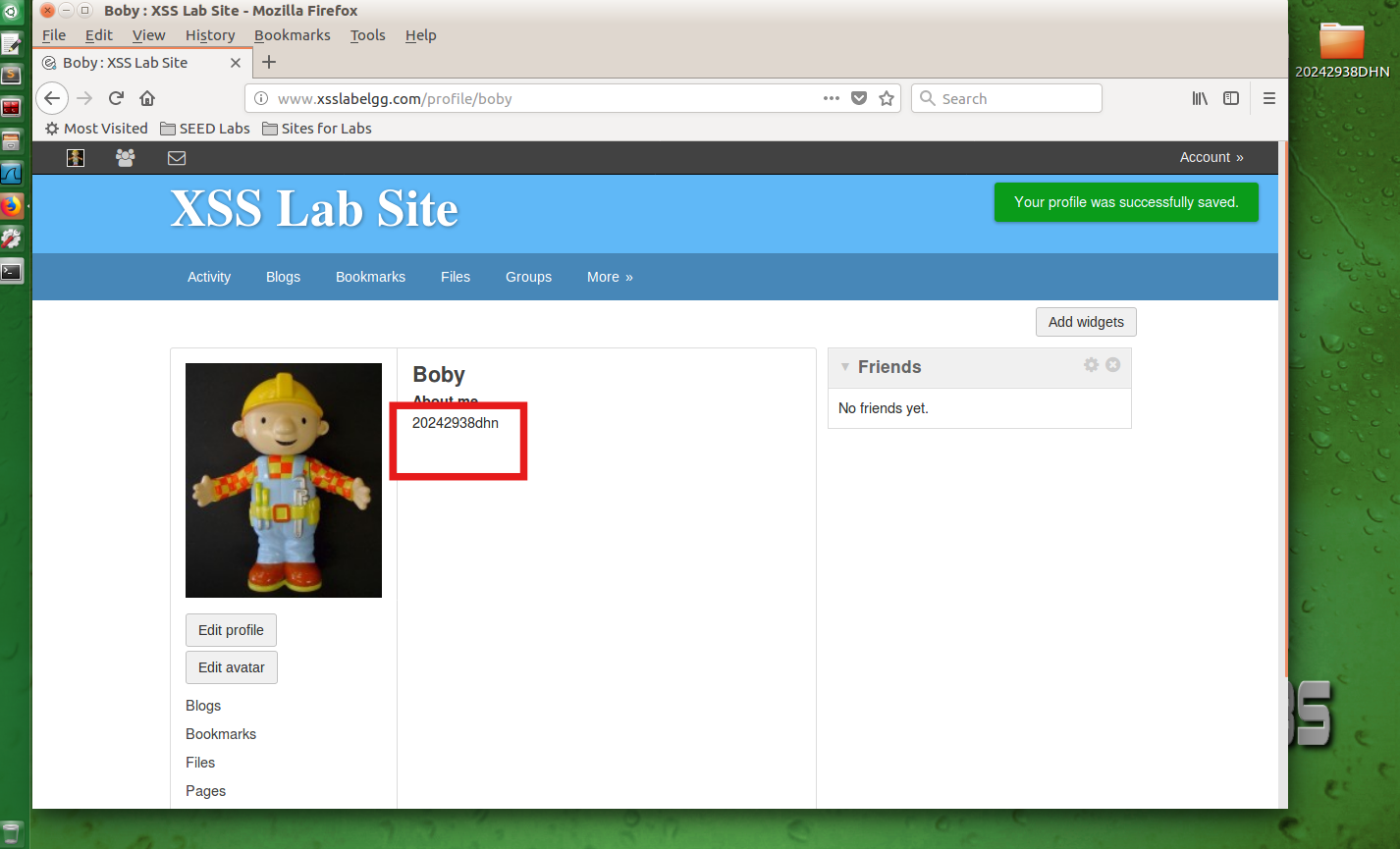The width and height of the screenshot is (1400, 849).
Task: Click the Edit avatar button
Action: point(232,667)
